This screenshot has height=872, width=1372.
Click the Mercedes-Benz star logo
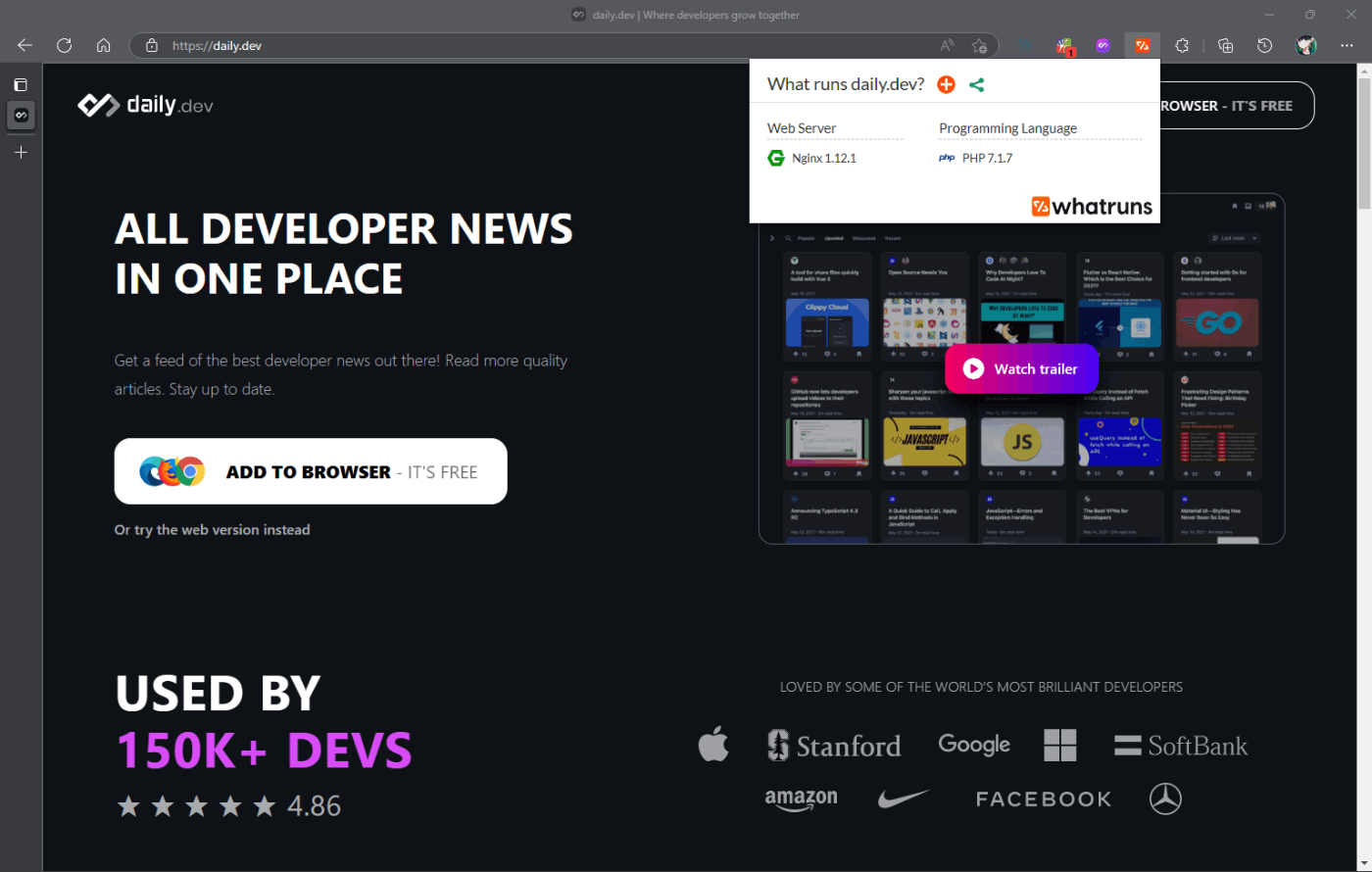(x=1165, y=799)
